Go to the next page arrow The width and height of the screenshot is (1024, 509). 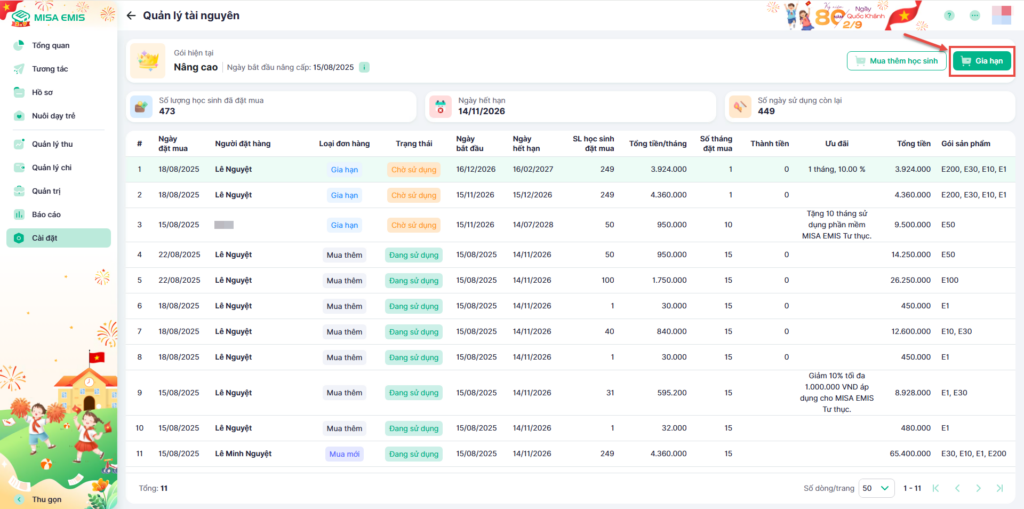tap(979, 488)
